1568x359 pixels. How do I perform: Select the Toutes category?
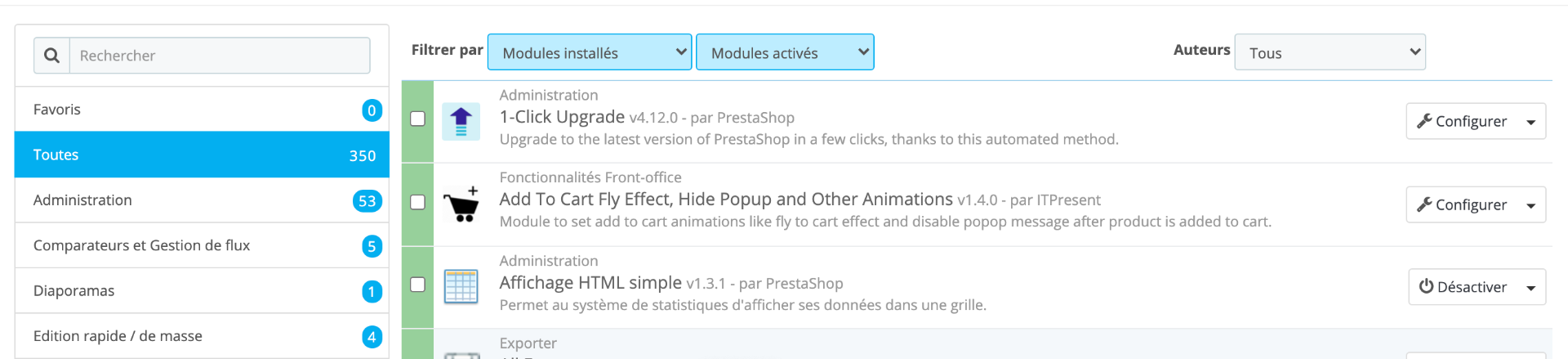[202, 155]
